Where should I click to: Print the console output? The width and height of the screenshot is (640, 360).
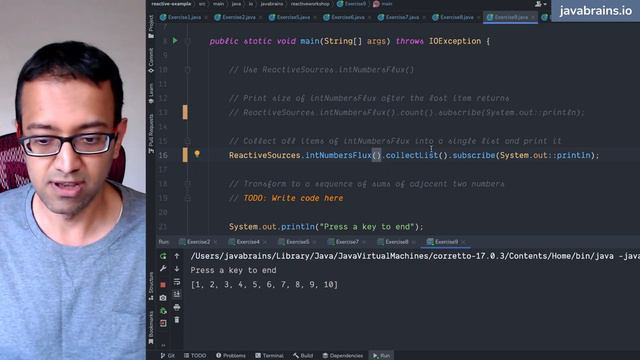click(177, 307)
